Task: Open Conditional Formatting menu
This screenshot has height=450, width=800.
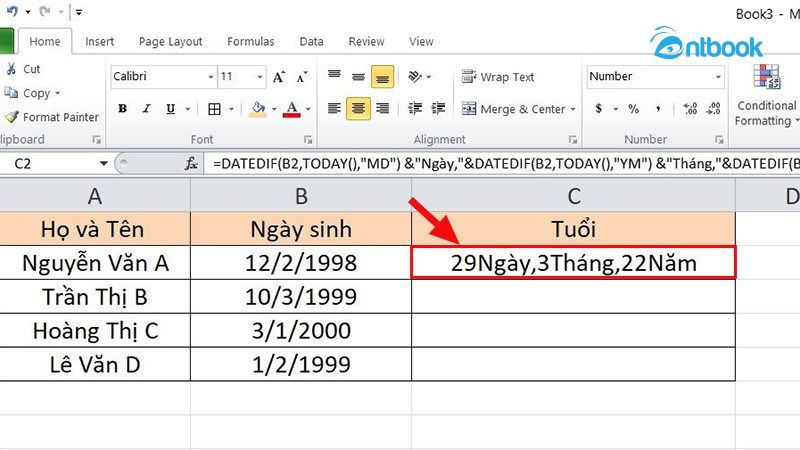Action: (x=767, y=95)
